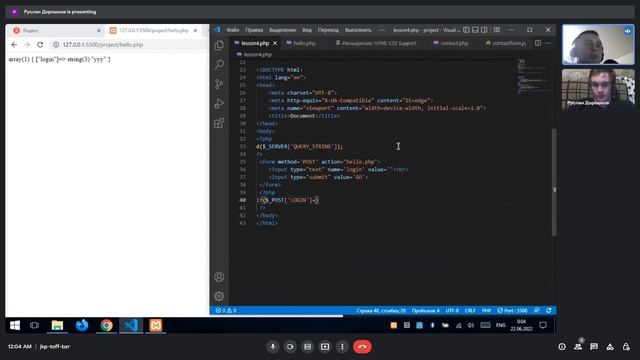Select the UTF-8 encoding status item
This screenshot has width=640, height=360.
click(x=452, y=311)
